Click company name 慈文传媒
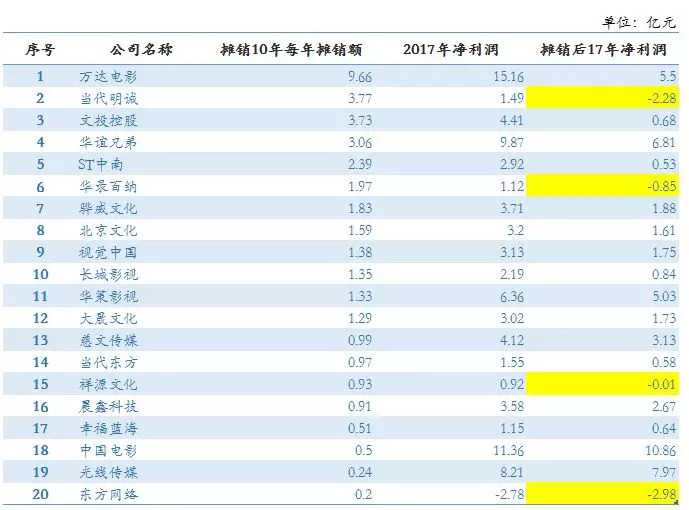The image size is (689, 510). (x=109, y=340)
